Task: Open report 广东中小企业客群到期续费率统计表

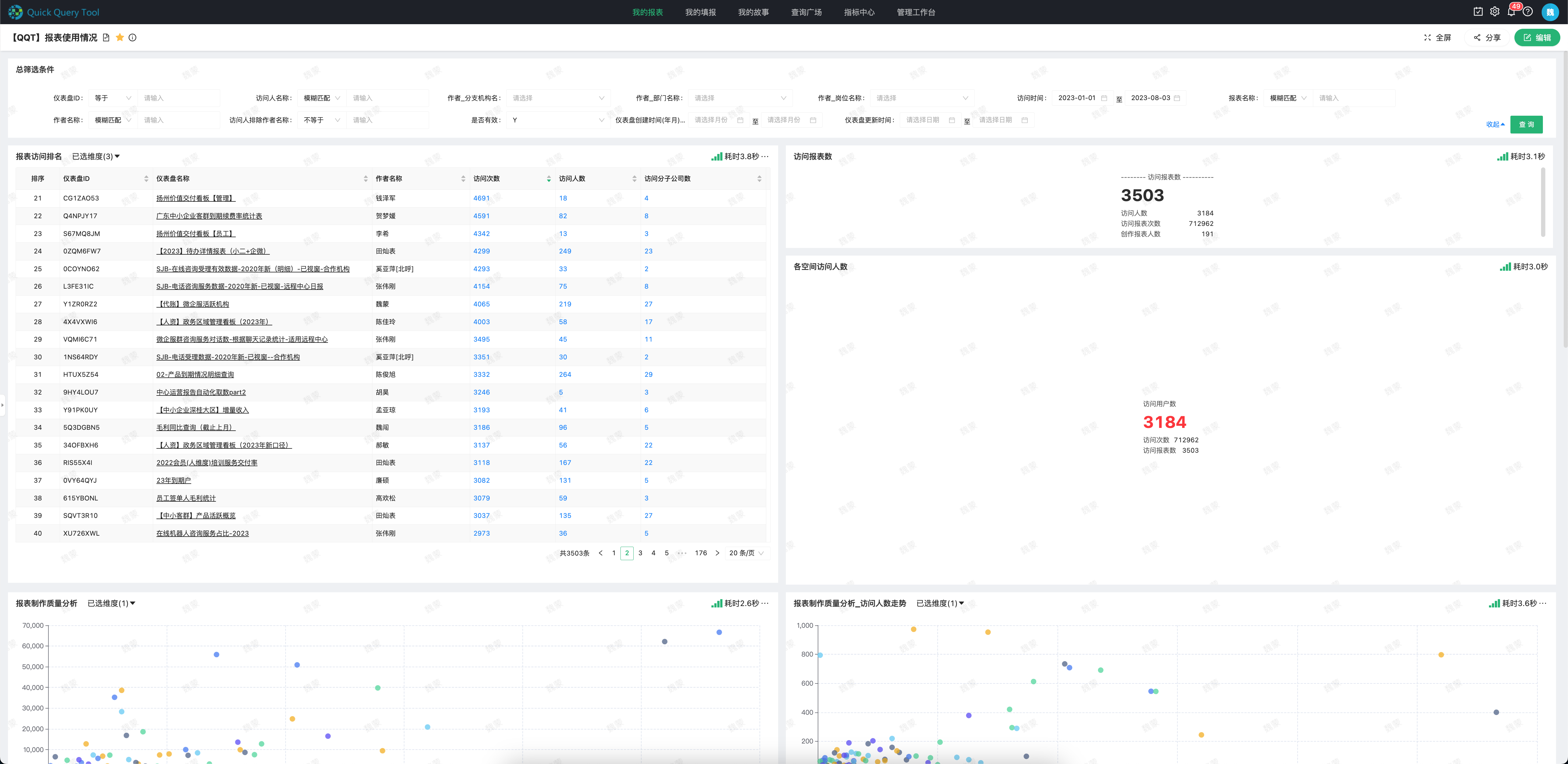Action: (209, 216)
